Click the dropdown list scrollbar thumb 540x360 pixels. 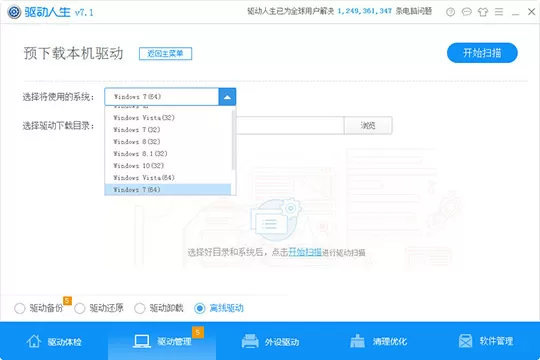click(233, 140)
